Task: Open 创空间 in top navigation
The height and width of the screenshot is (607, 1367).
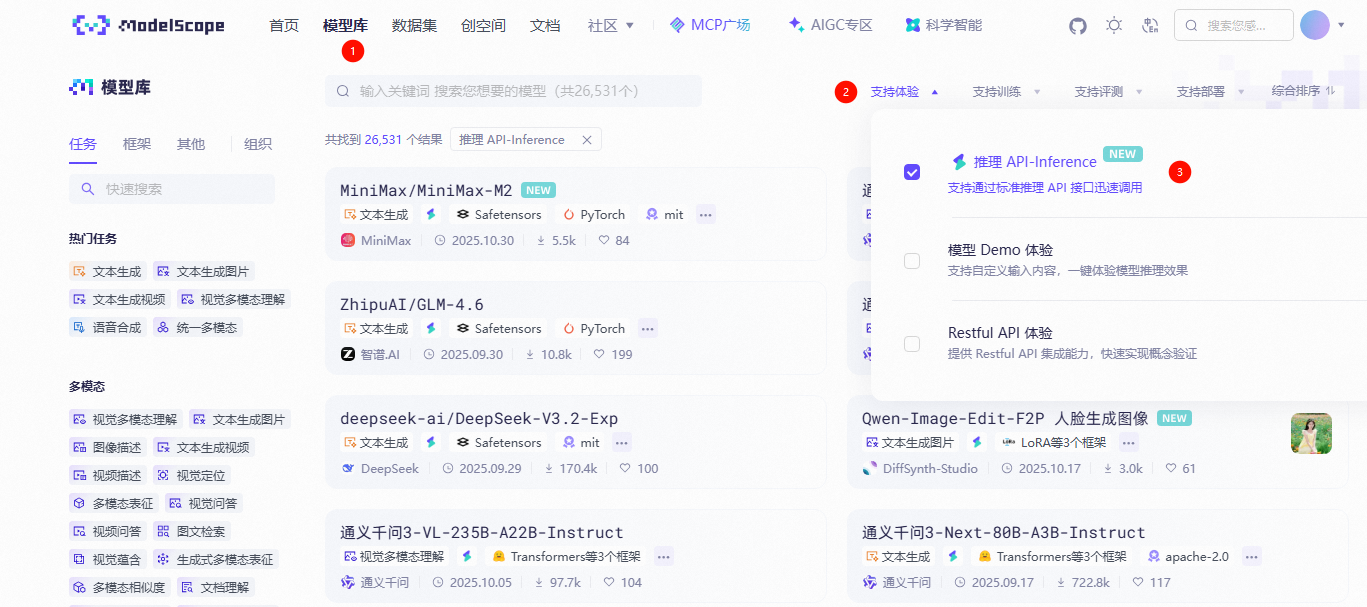Action: [484, 25]
